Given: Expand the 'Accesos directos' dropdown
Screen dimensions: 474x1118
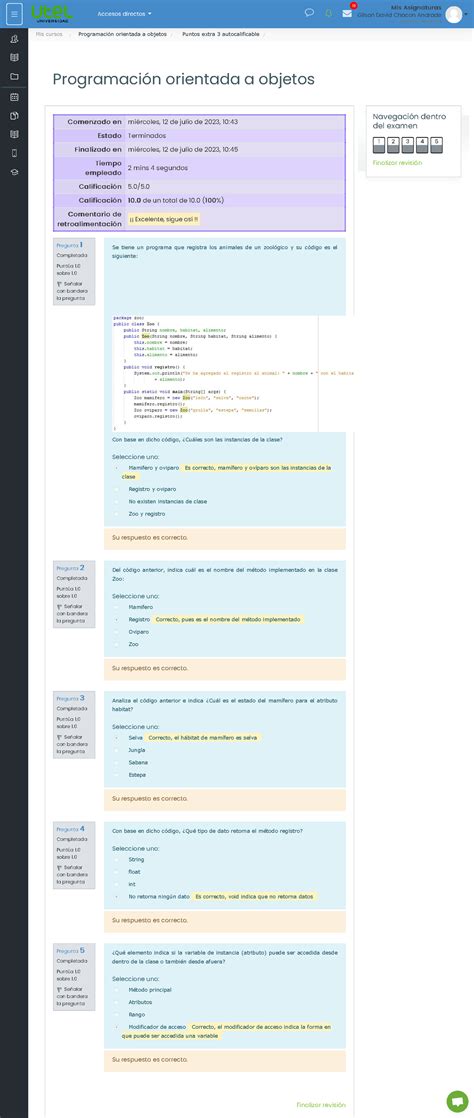Looking at the screenshot, I should [x=125, y=14].
